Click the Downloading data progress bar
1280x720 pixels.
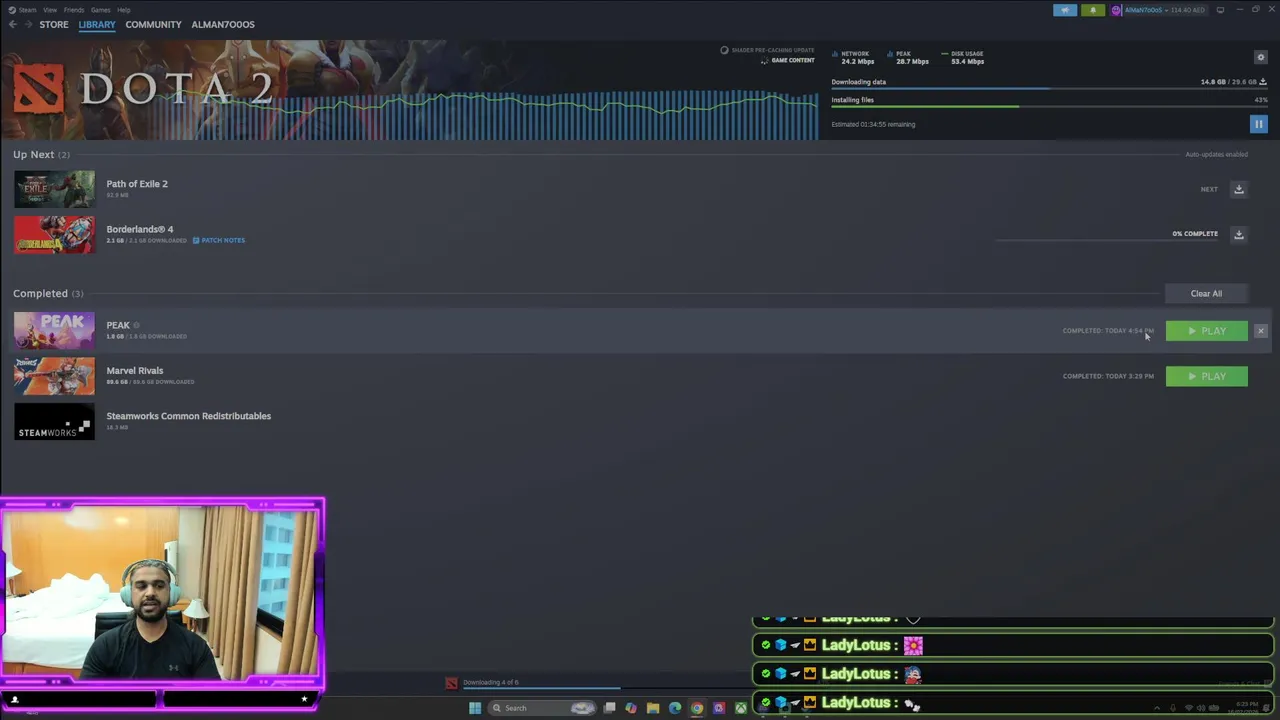click(x=1049, y=89)
